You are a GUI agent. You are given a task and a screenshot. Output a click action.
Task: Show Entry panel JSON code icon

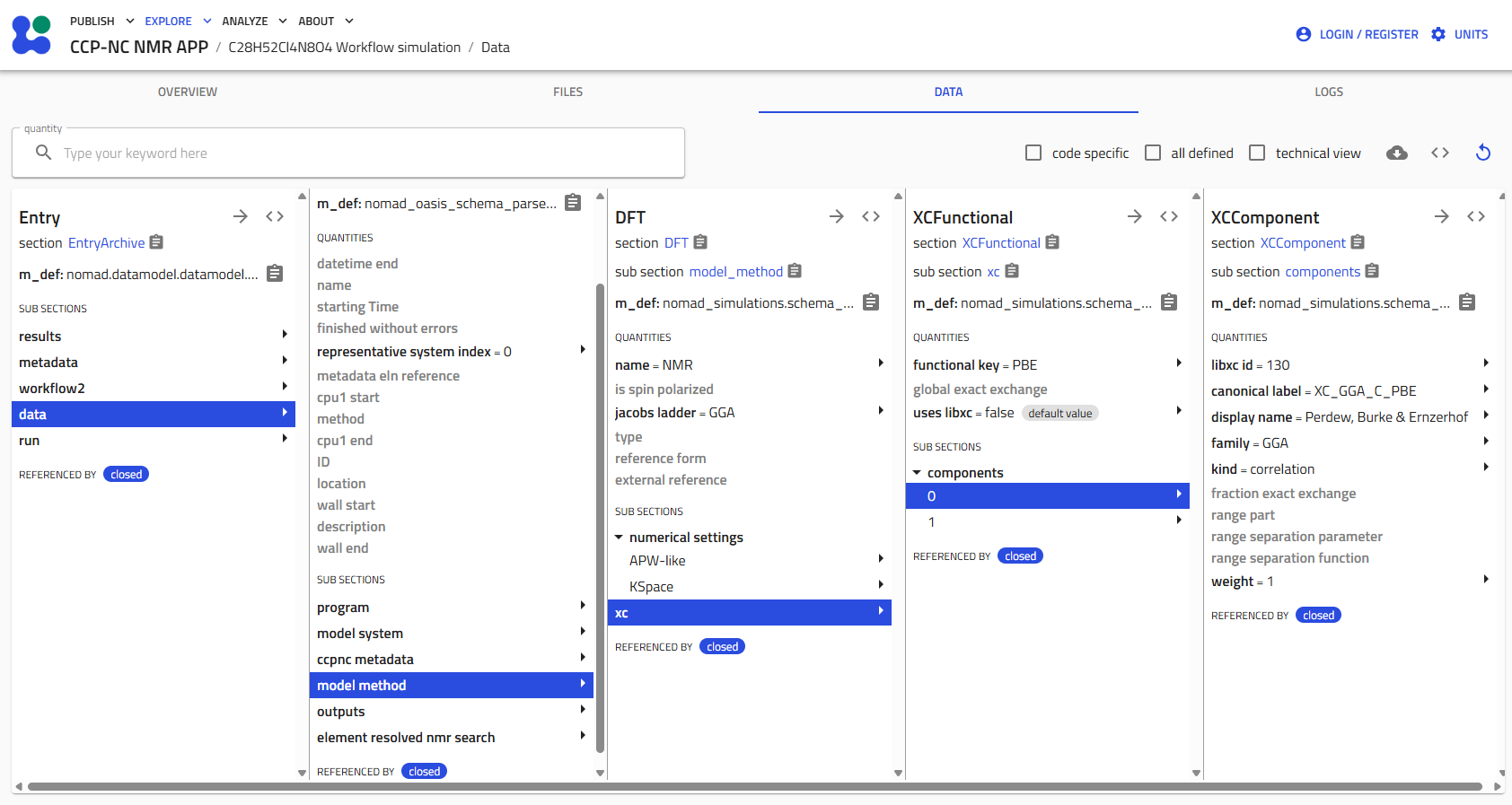click(x=275, y=216)
